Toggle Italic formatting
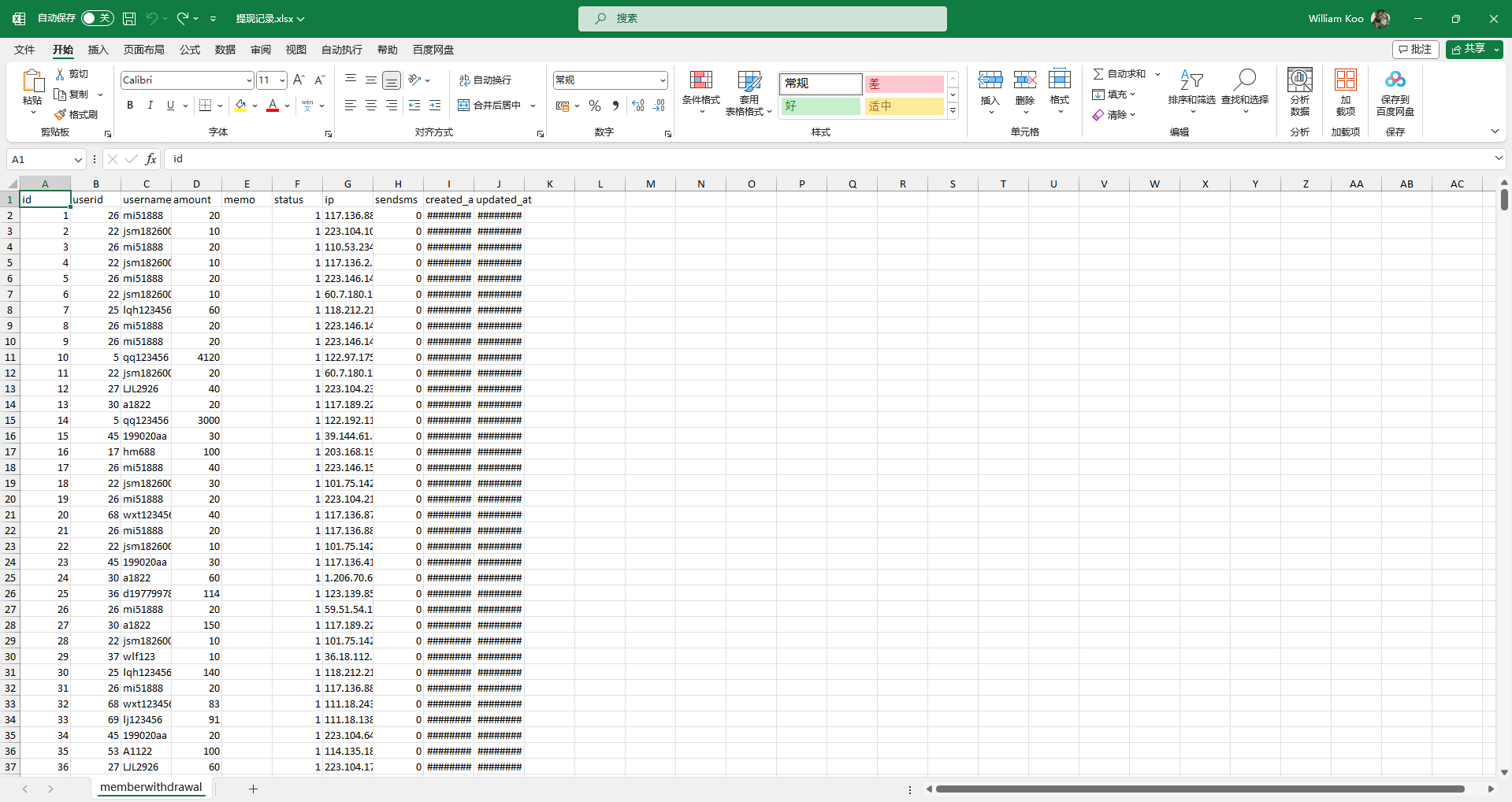Screen dimensions: 1512x802 150,106
